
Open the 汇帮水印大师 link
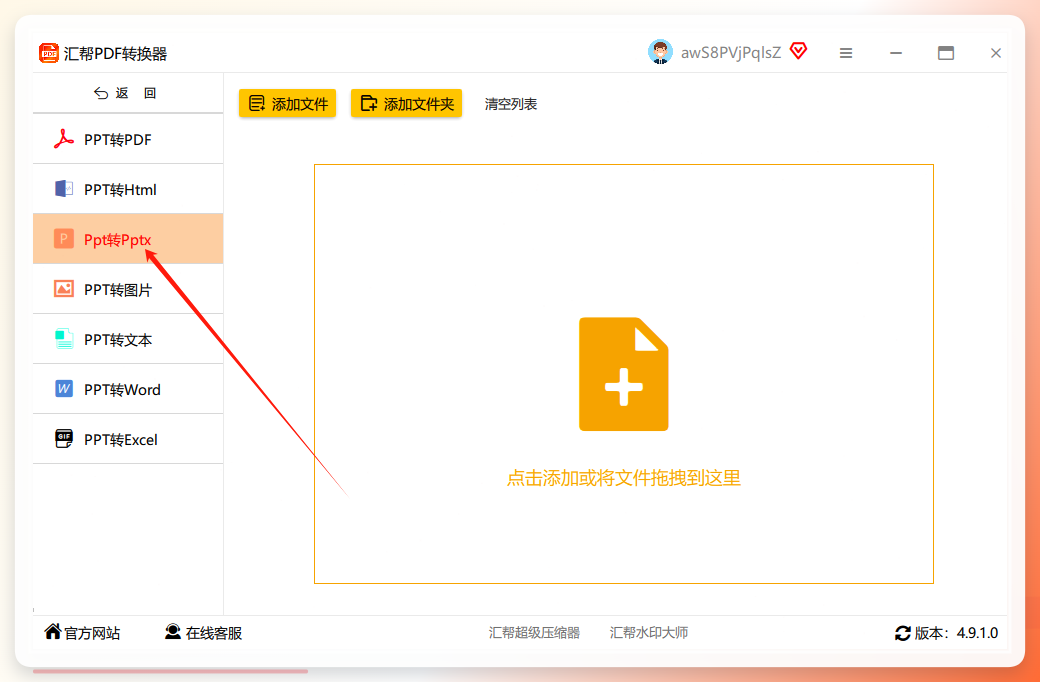pos(649,633)
